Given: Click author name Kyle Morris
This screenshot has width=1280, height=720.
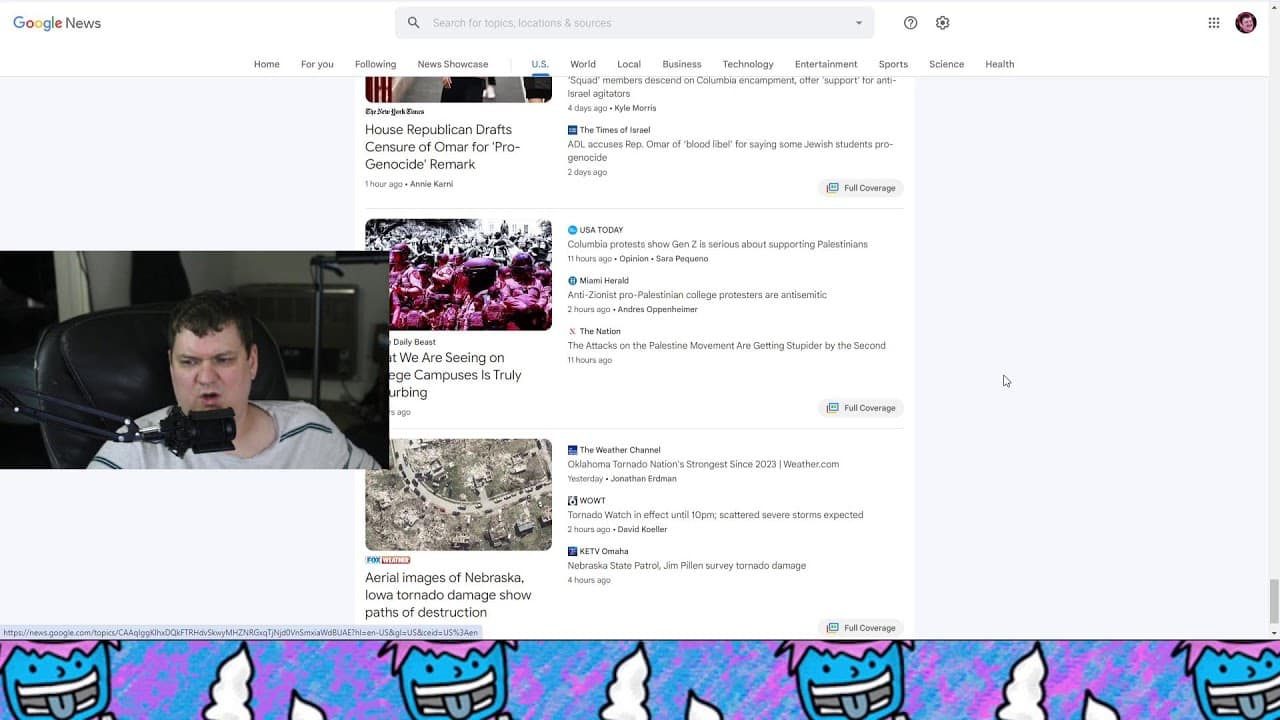Looking at the screenshot, I should pos(635,108).
